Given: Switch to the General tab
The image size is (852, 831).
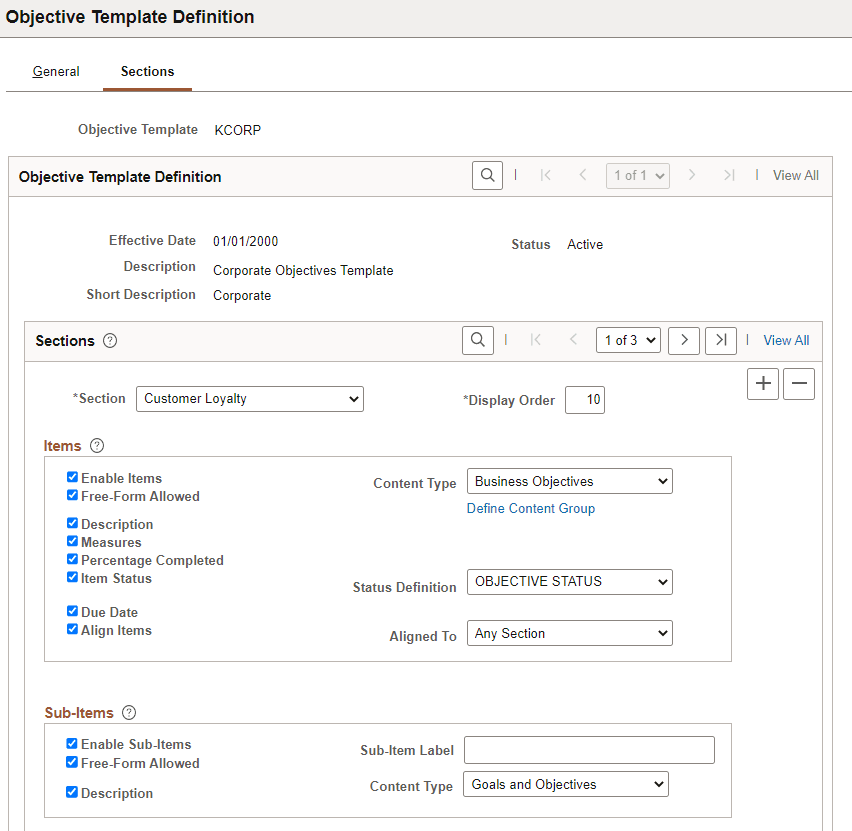Looking at the screenshot, I should (56, 71).
